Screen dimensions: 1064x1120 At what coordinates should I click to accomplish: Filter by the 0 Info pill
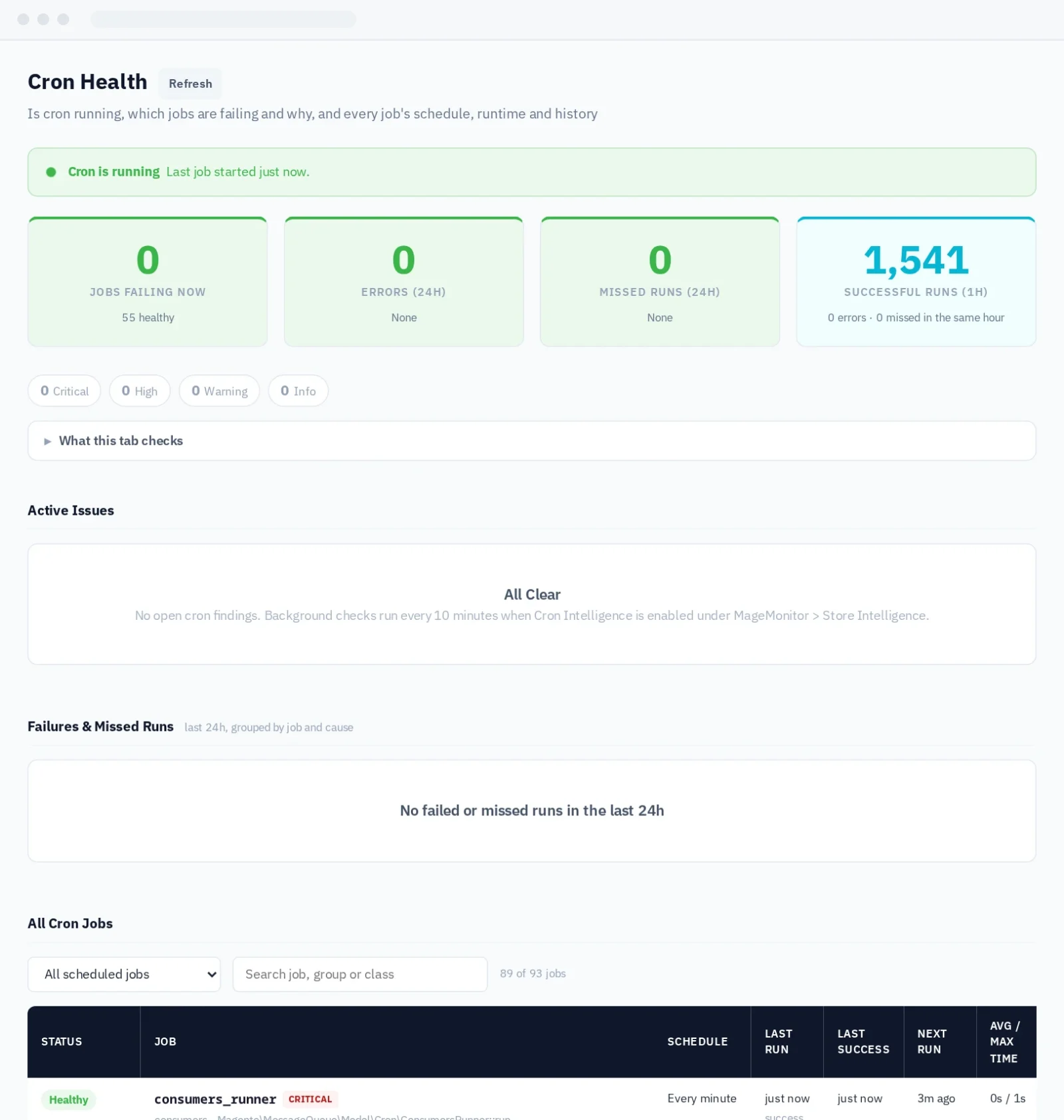click(298, 391)
